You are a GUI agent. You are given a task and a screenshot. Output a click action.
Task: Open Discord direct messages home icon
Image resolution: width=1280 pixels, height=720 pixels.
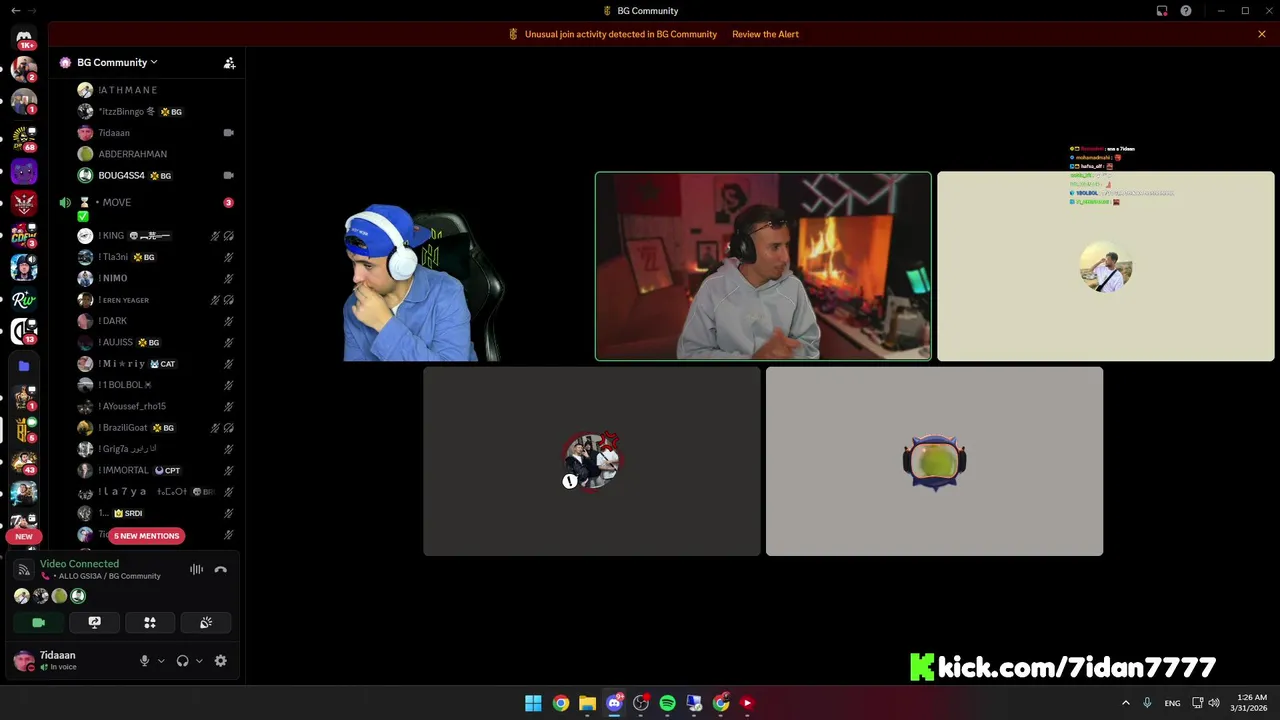coord(24,37)
